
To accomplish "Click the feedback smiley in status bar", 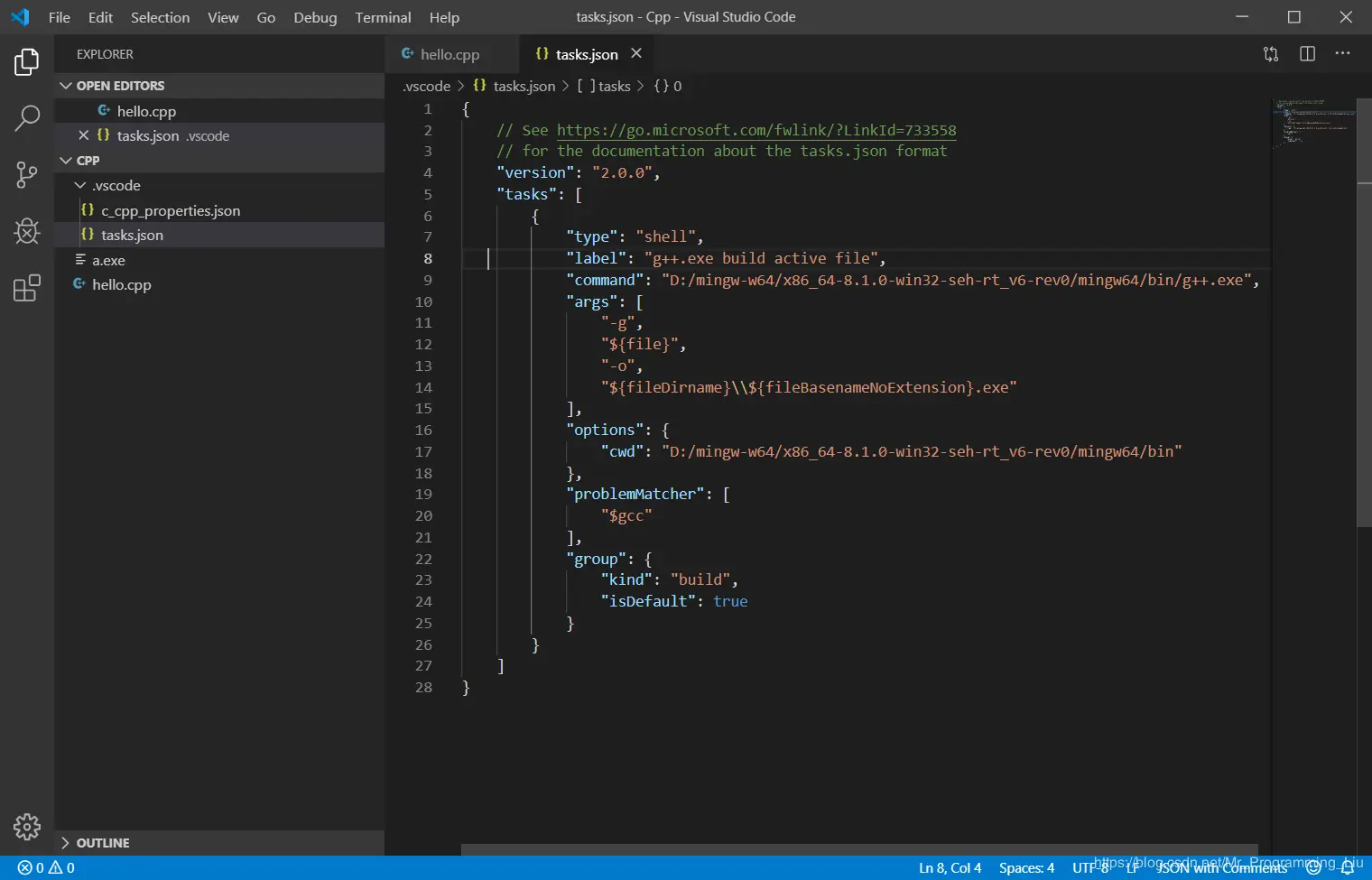I will 1314,868.
